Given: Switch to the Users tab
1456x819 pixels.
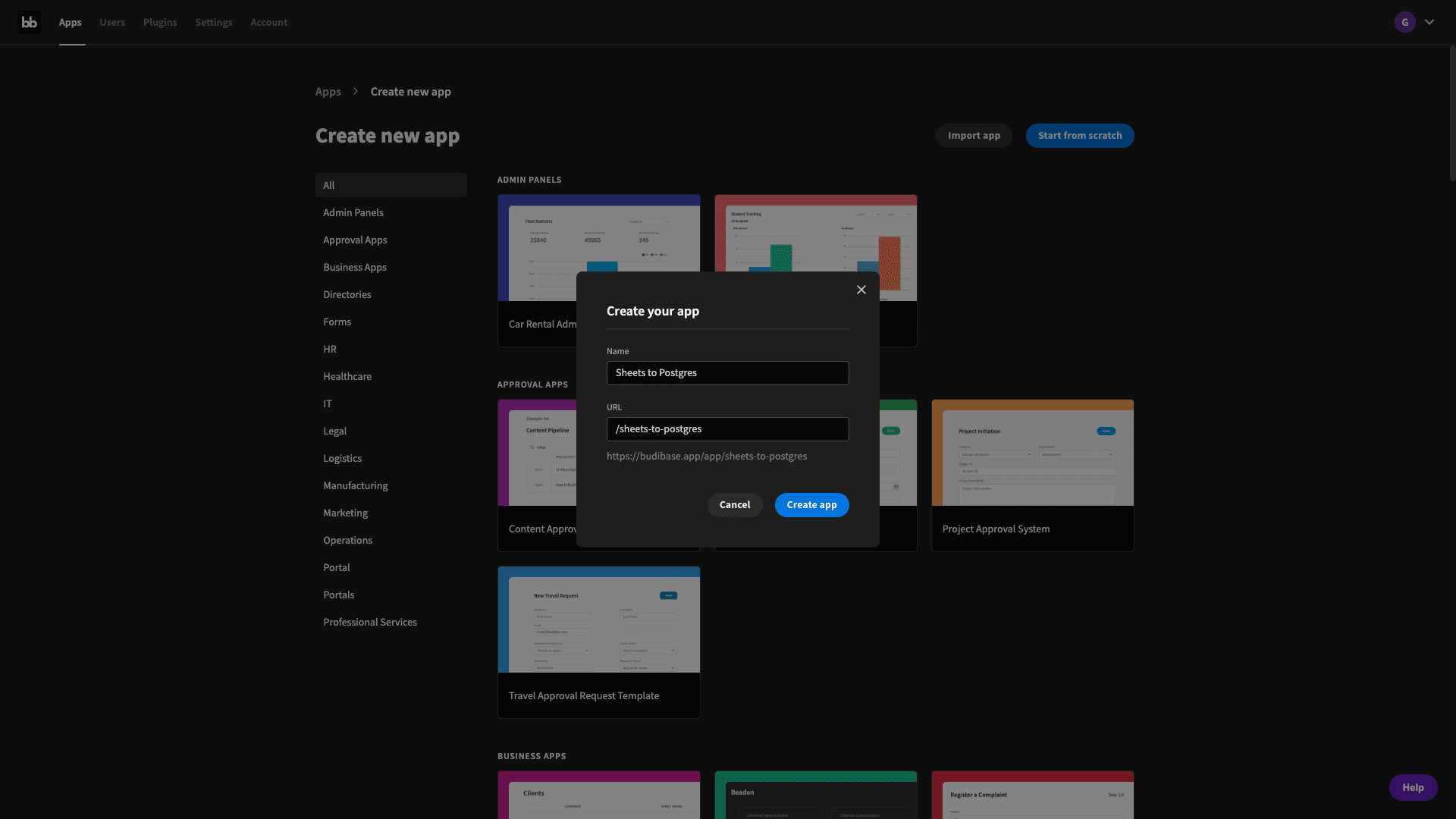Looking at the screenshot, I should tap(112, 22).
